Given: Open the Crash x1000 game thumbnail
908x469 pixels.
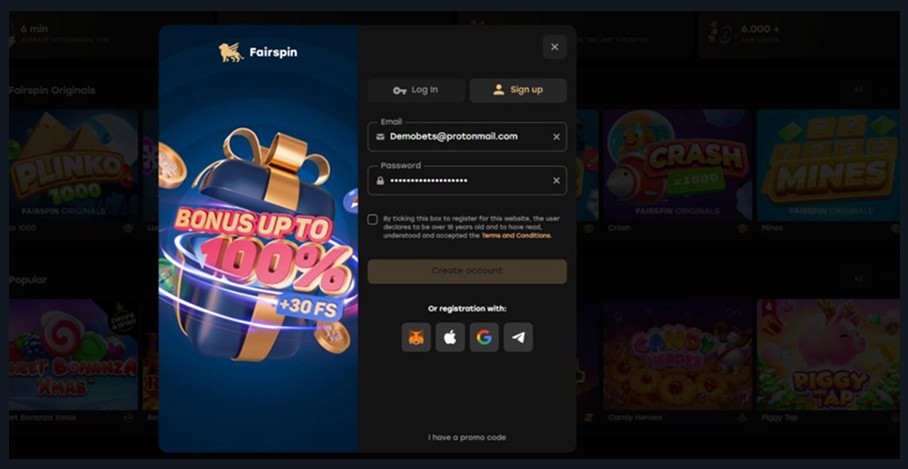Looking at the screenshot, I should (x=677, y=165).
